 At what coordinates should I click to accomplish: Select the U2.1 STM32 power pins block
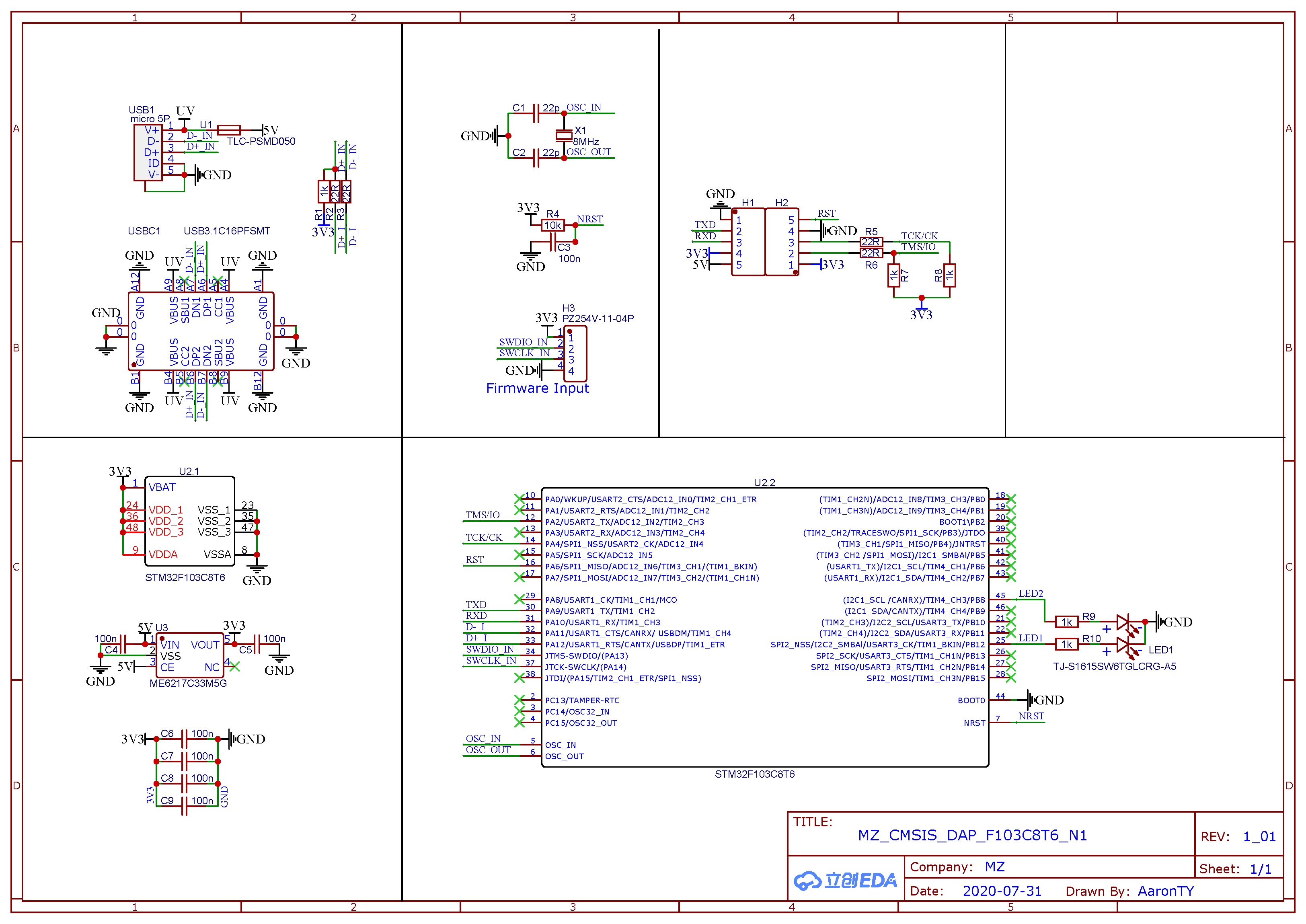[189, 521]
